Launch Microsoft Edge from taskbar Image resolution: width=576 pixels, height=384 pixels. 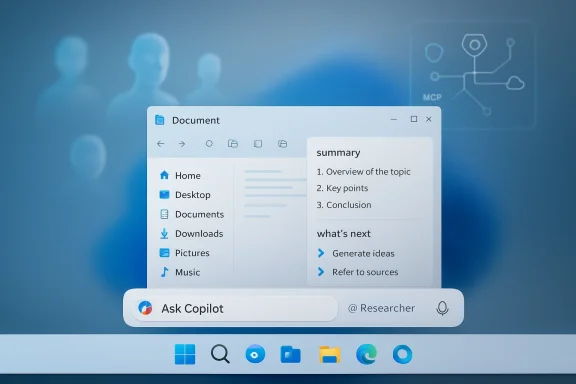click(366, 354)
